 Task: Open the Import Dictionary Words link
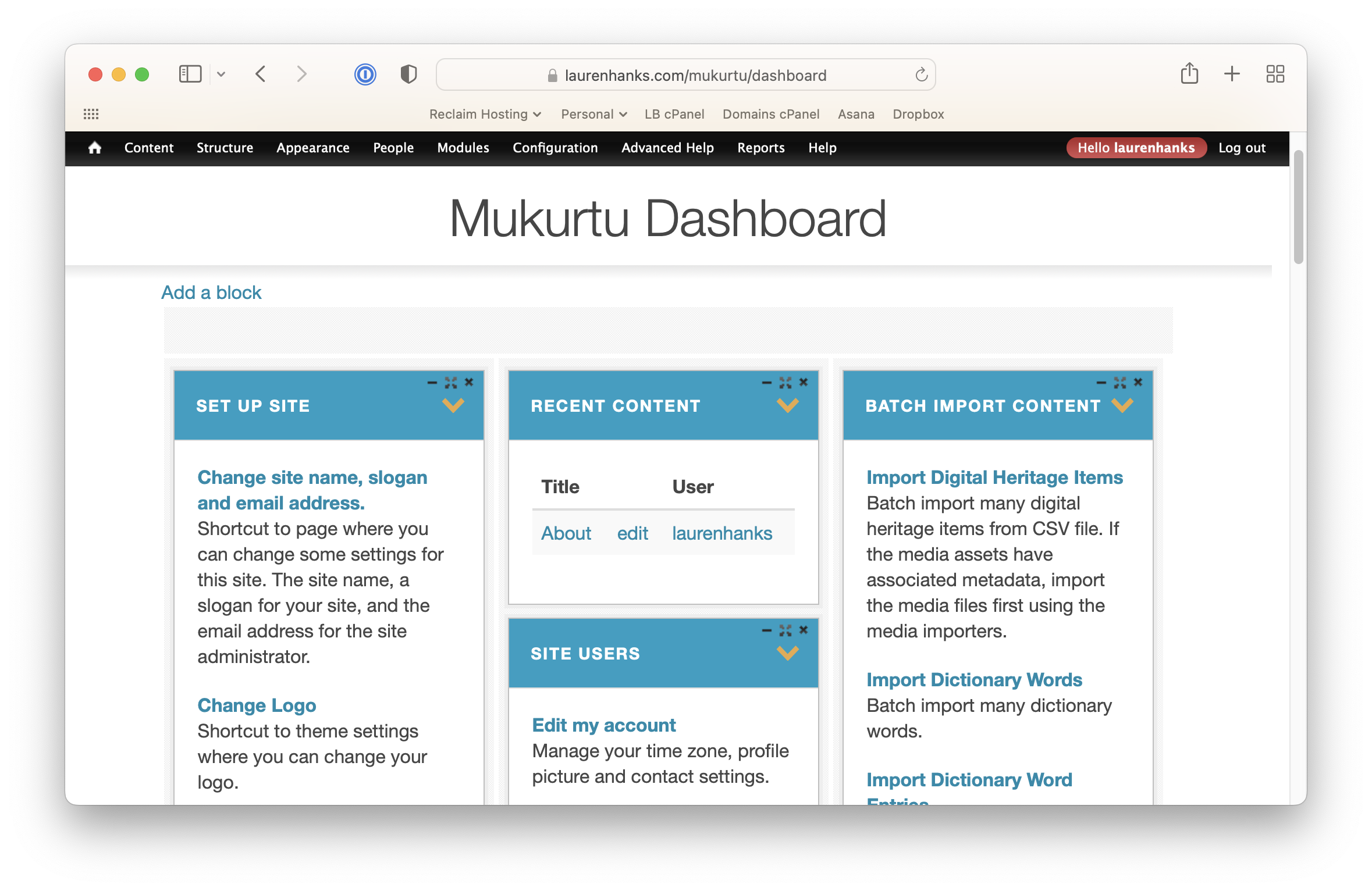click(x=974, y=680)
